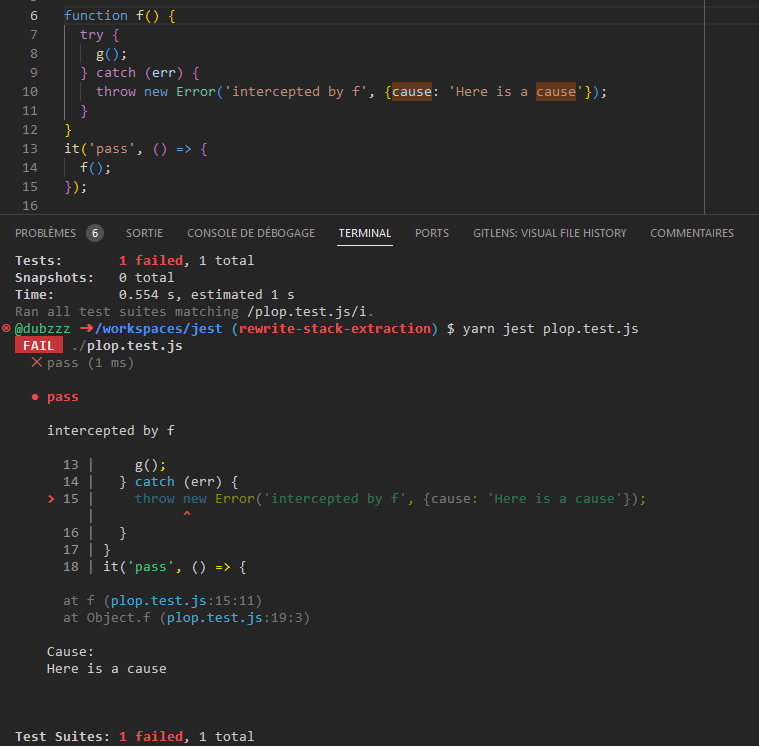This screenshot has height=746, width=759.
Task: Open the PROBLÈMES panel tab
Action: click(45, 233)
